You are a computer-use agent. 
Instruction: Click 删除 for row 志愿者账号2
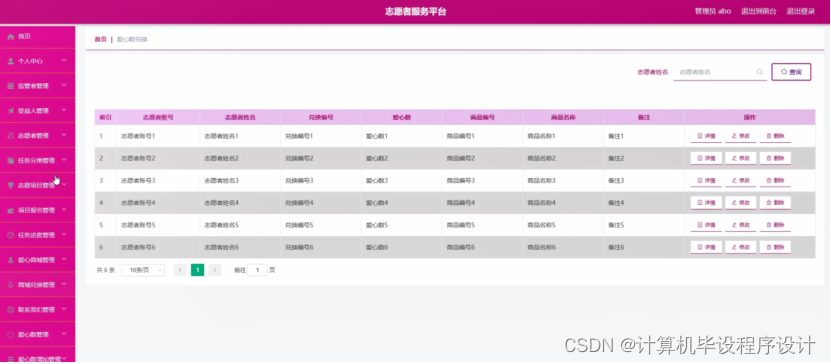coord(775,158)
